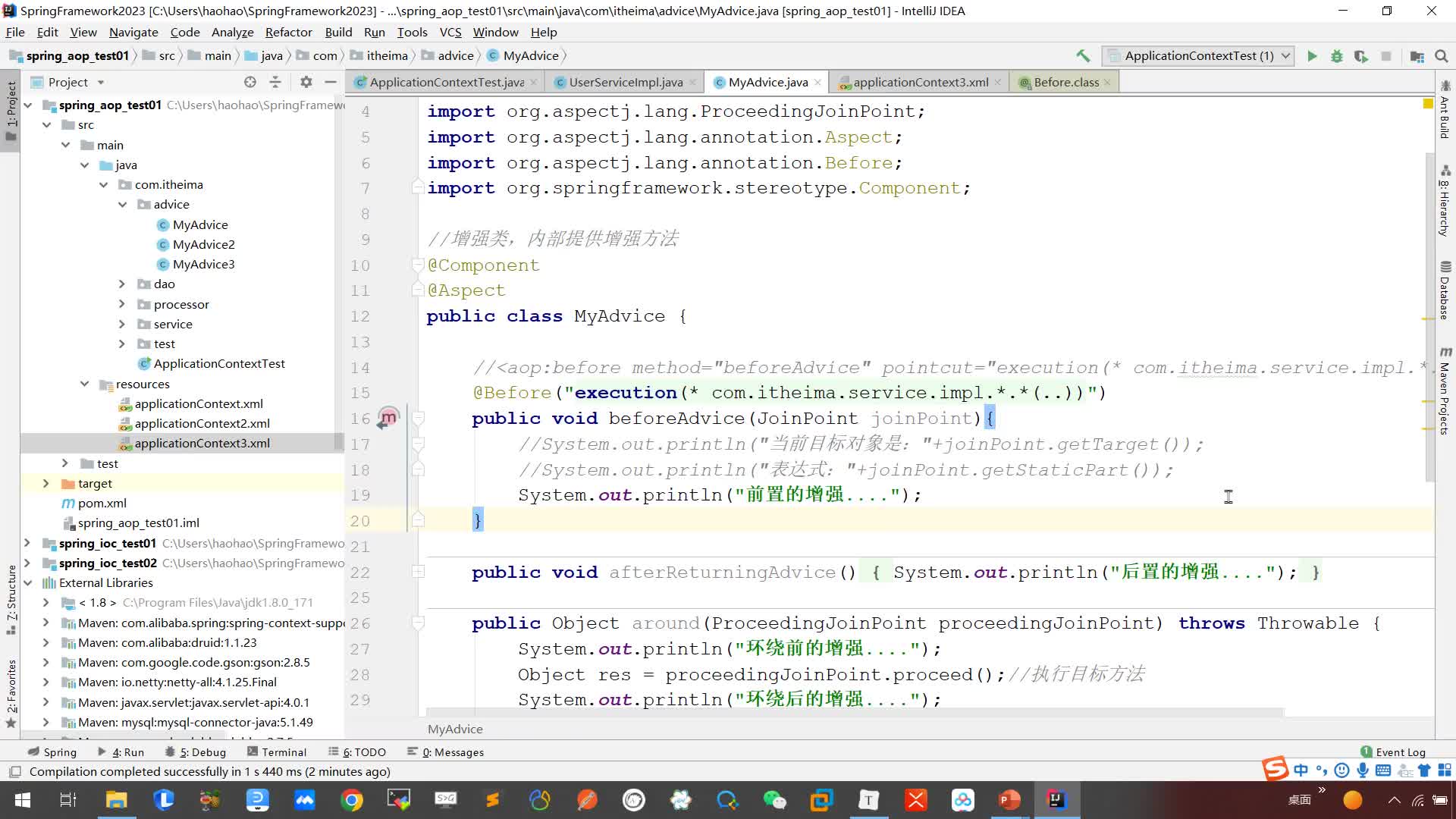Open the Structure tool window stripe

[x=11, y=599]
